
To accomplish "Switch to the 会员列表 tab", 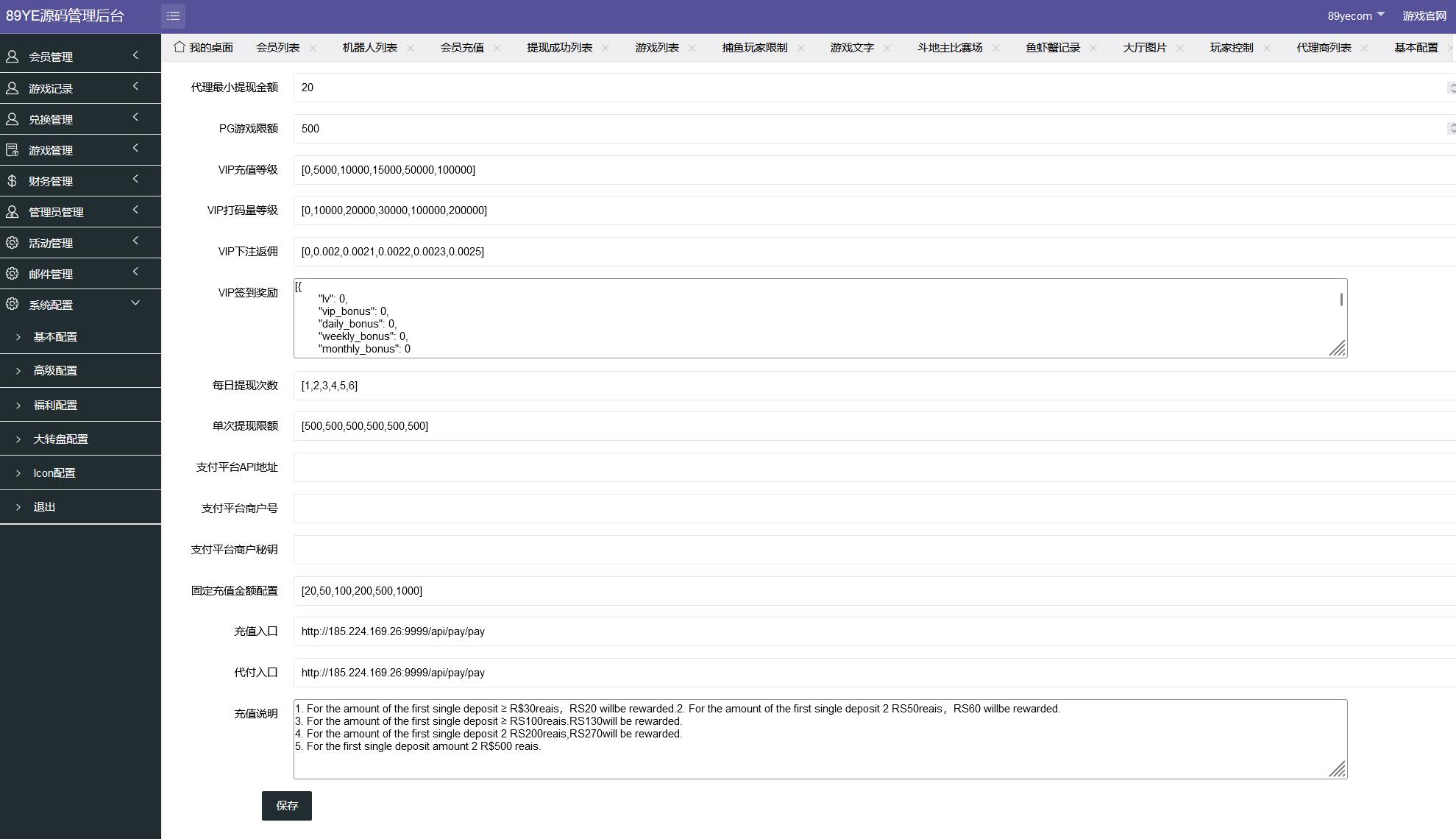I will point(277,47).
